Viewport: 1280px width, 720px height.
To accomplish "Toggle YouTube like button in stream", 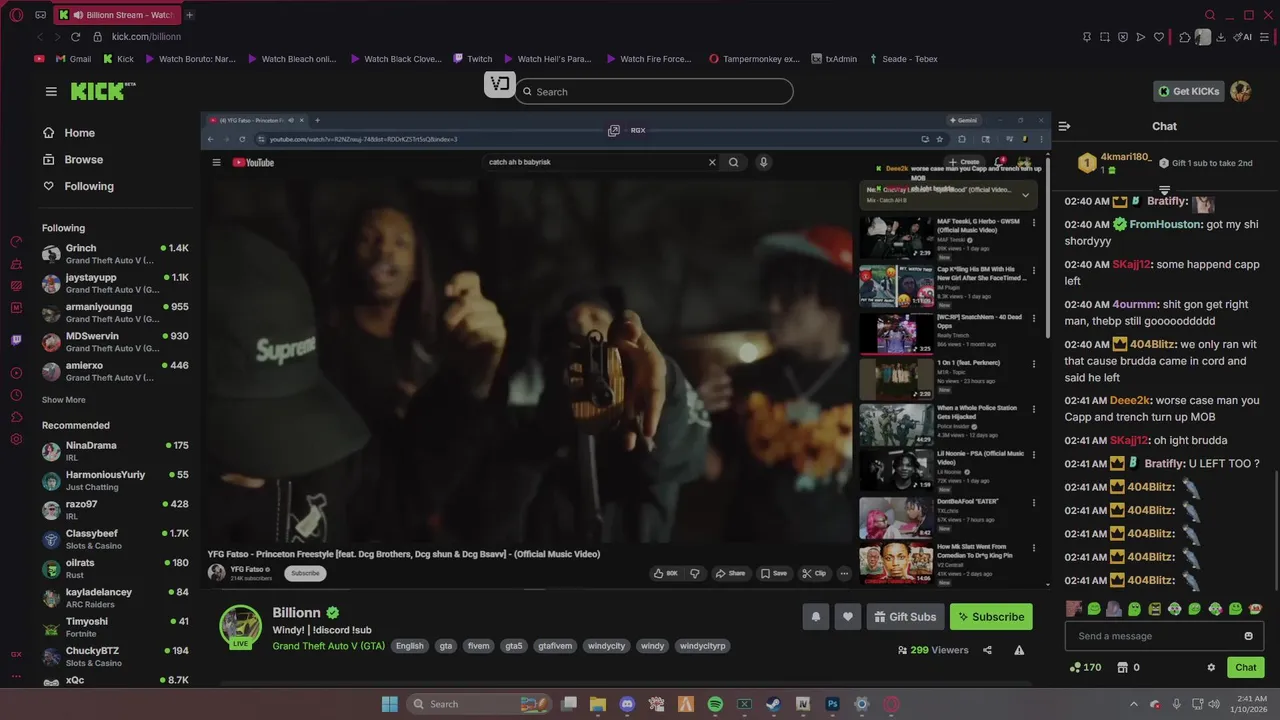I will (x=665, y=573).
